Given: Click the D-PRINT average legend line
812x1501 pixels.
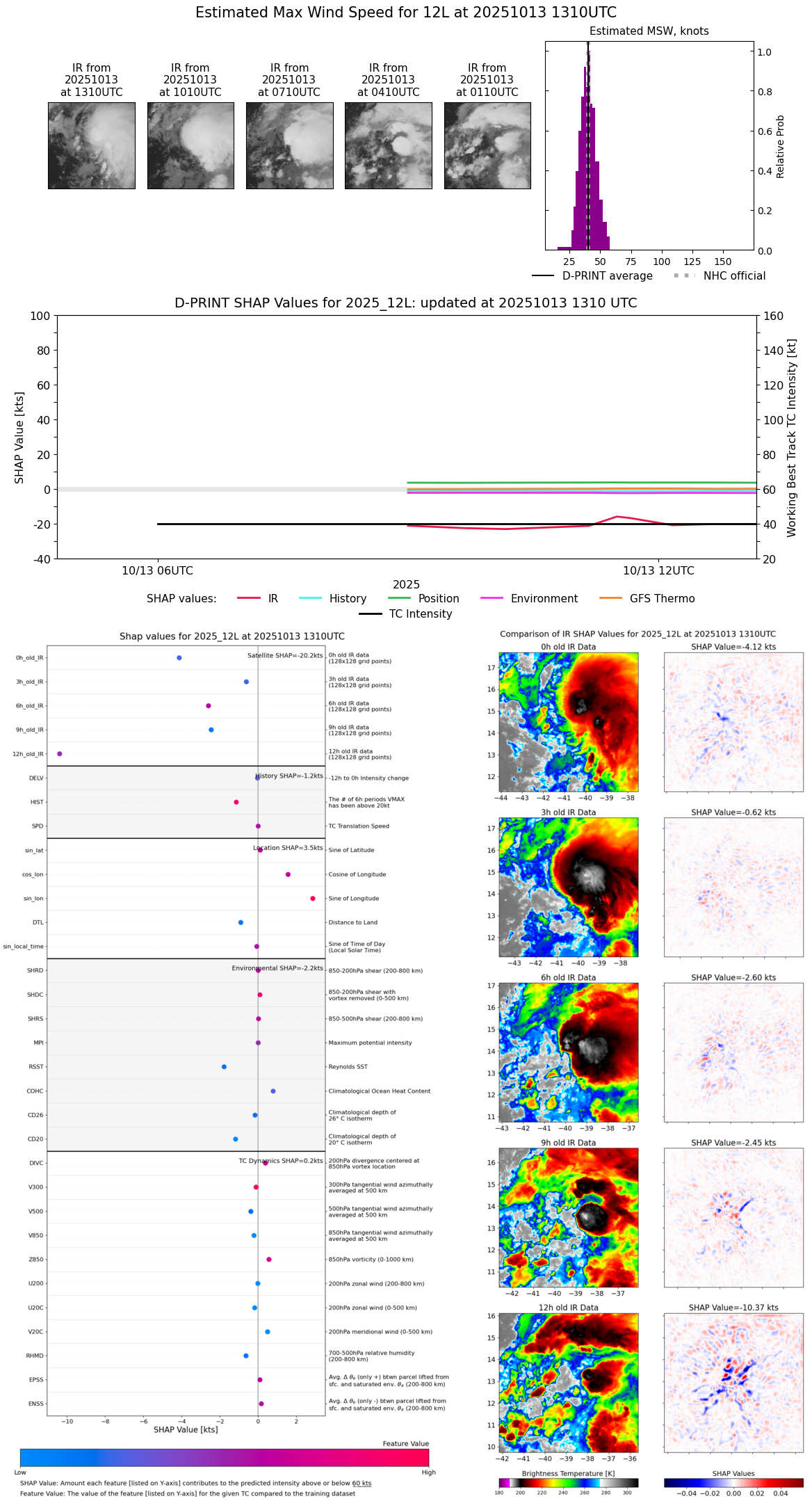Looking at the screenshot, I should point(543,276).
